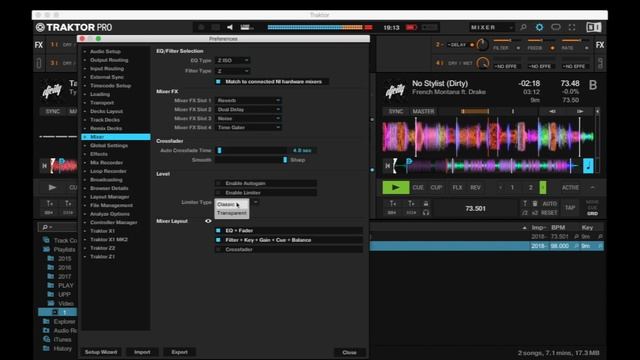This screenshot has width=640, height=360.
Task: Click the blue note icon beside deck B waveform
Action: click(x=588, y=166)
